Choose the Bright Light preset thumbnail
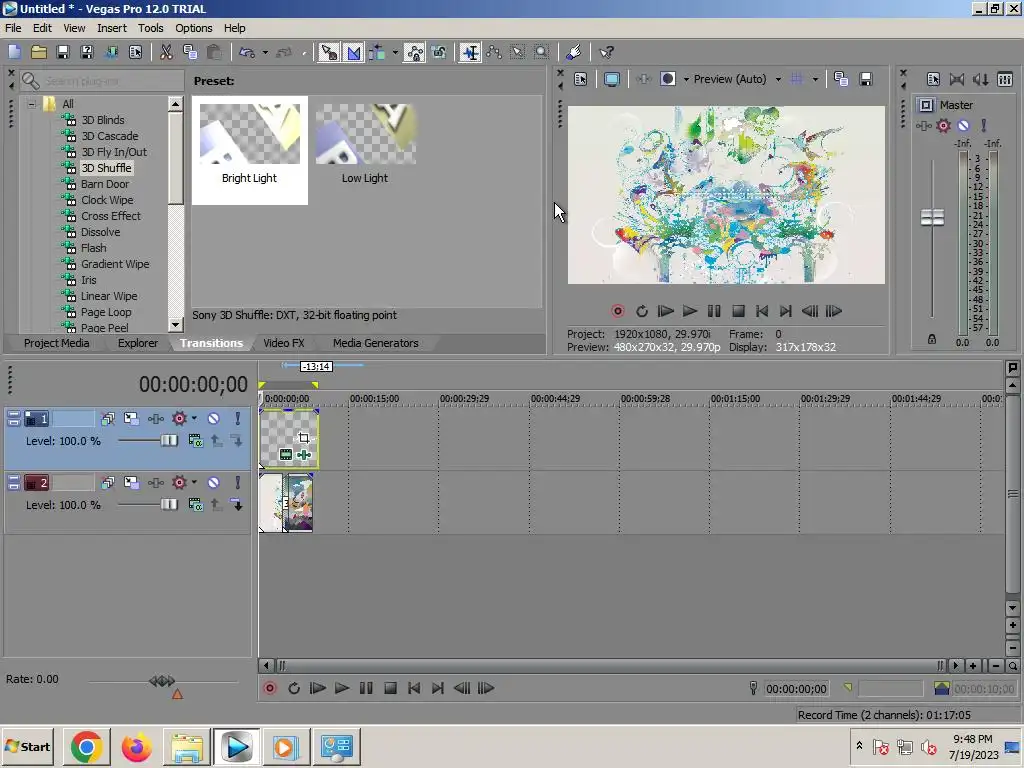The height and width of the screenshot is (768, 1024). coord(249,135)
